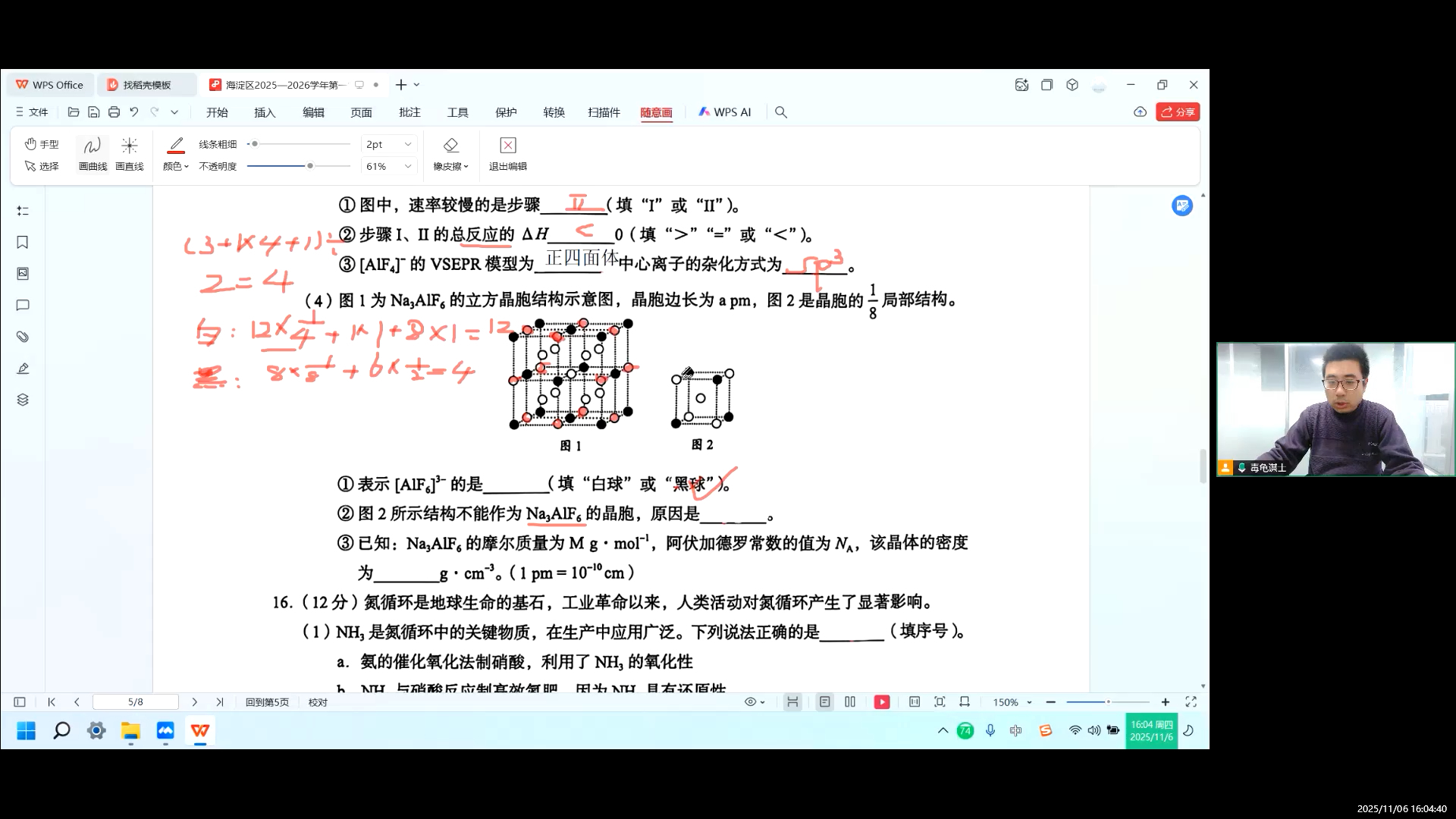Screen dimensions: 1456x819
Task: Click the 回到第5页 button
Action: 267,701
